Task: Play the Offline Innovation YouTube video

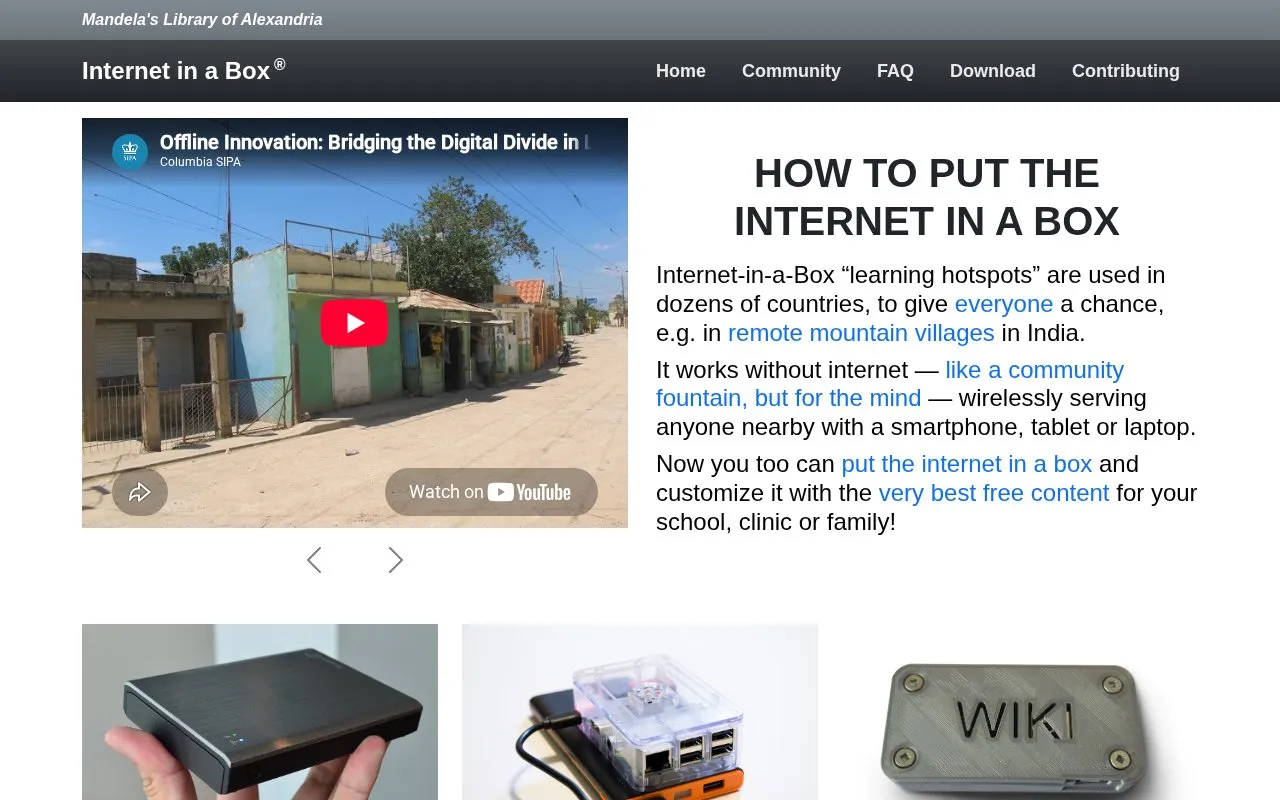Action: 354,323
